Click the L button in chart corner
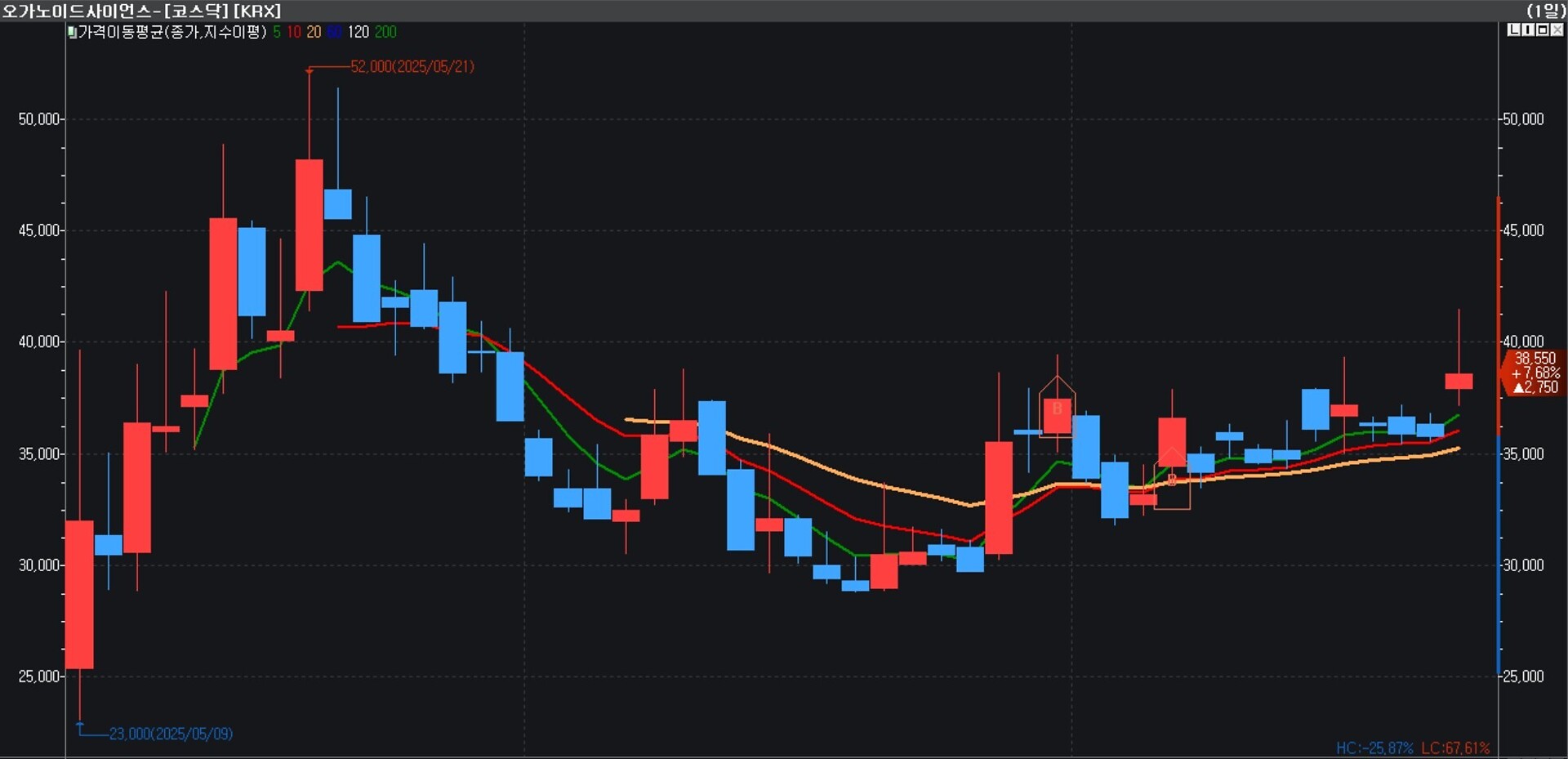This screenshot has width=1568, height=759. pos(1514,30)
